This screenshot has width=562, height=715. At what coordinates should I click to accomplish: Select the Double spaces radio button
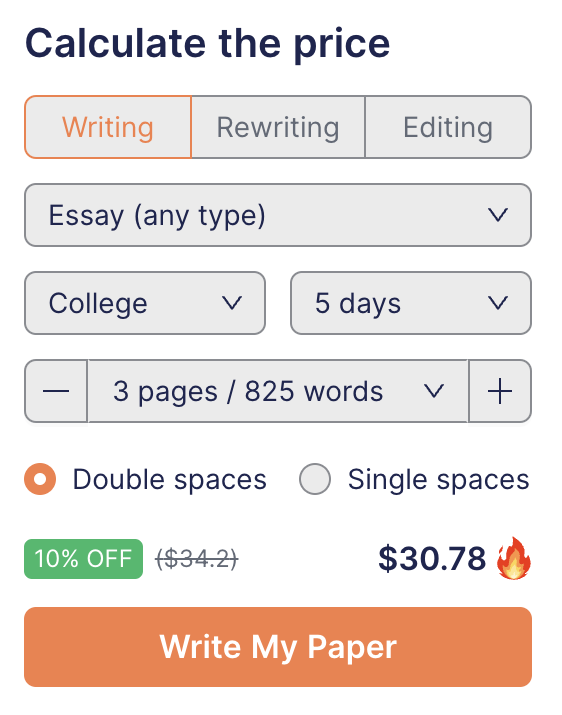click(40, 479)
